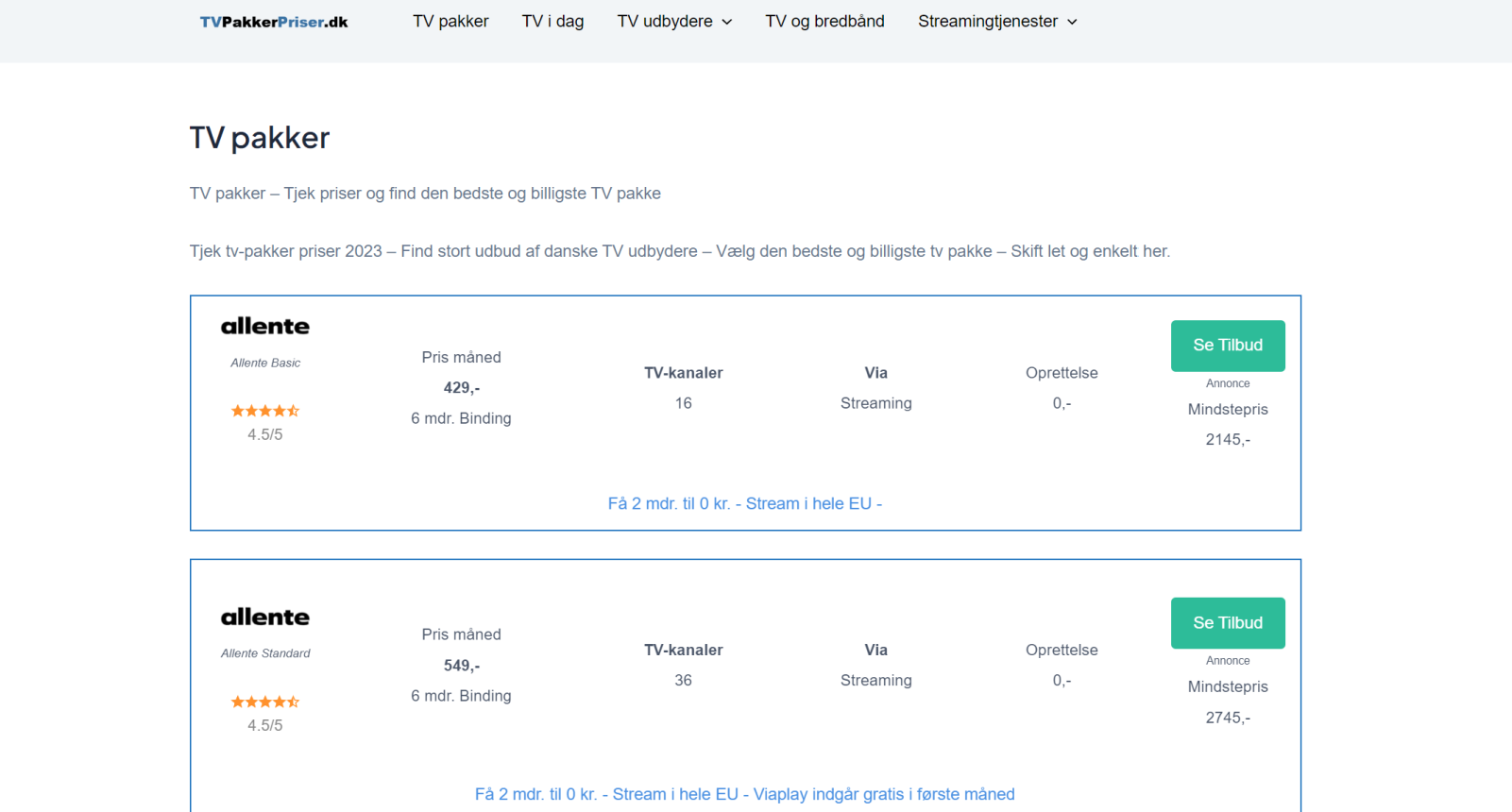Click the TV pakker page heading
This screenshot has width=1512, height=812.
(260, 138)
